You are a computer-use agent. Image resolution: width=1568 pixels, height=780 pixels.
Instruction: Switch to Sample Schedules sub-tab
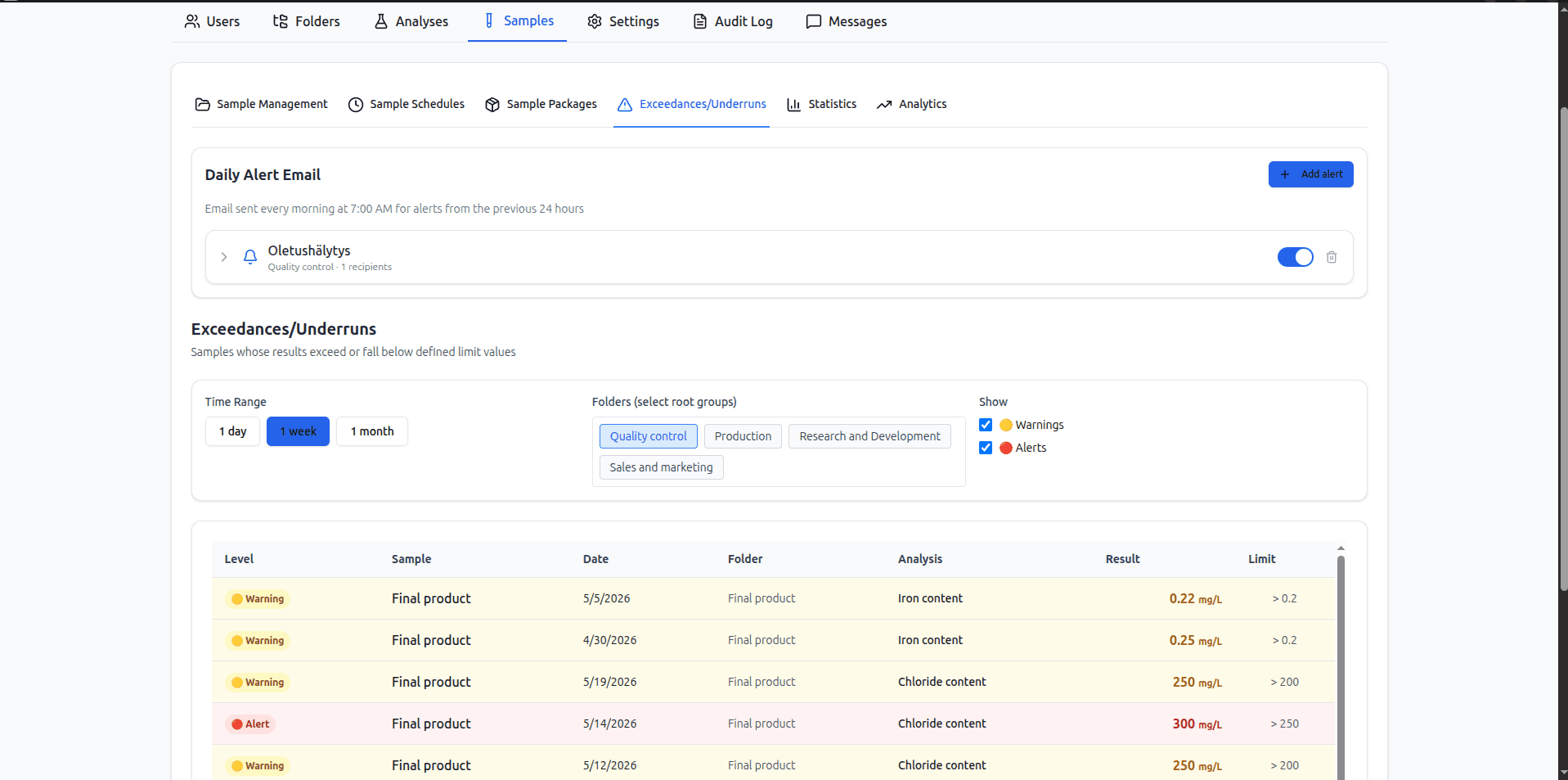(x=407, y=104)
